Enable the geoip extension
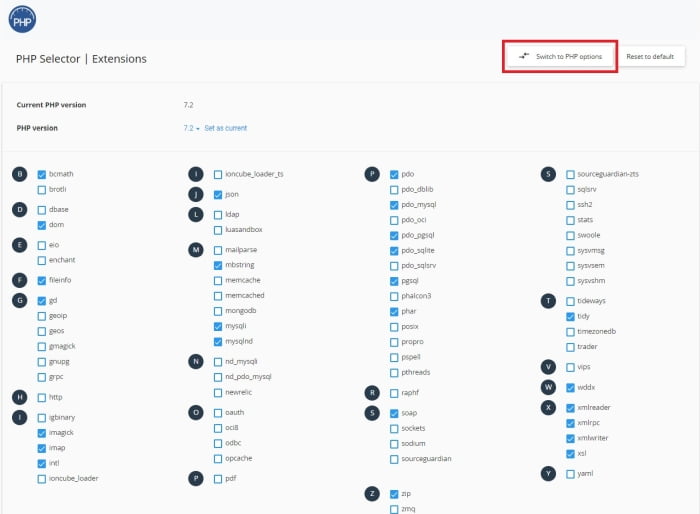This screenshot has width=700, height=514. 42,316
